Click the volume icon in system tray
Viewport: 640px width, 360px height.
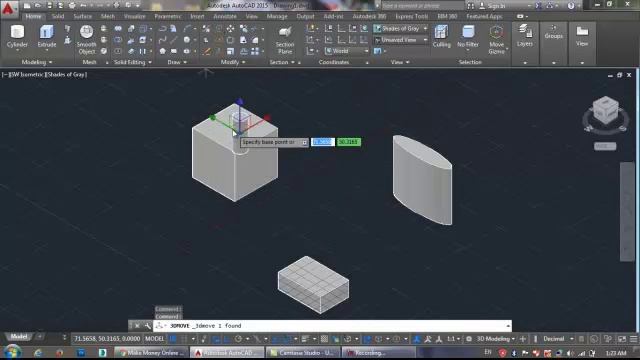(x=570, y=353)
